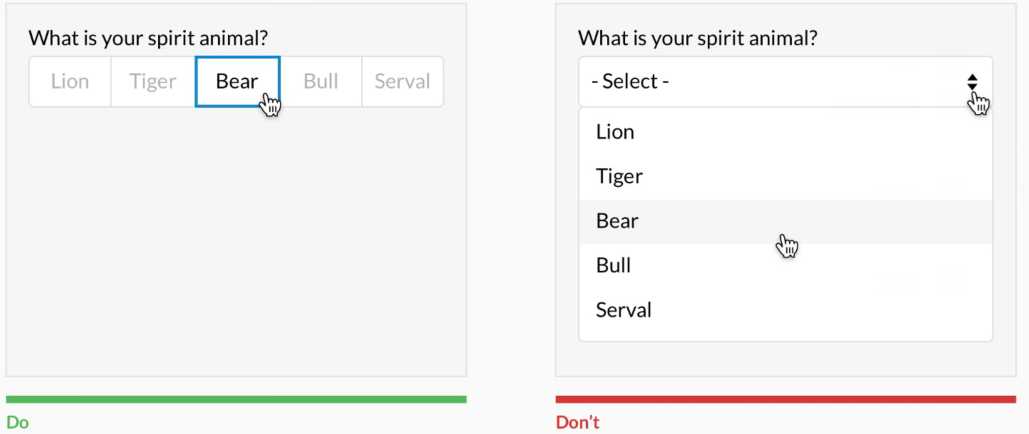Select the Serval segmented option
The height and width of the screenshot is (434, 1029).
tap(402, 81)
